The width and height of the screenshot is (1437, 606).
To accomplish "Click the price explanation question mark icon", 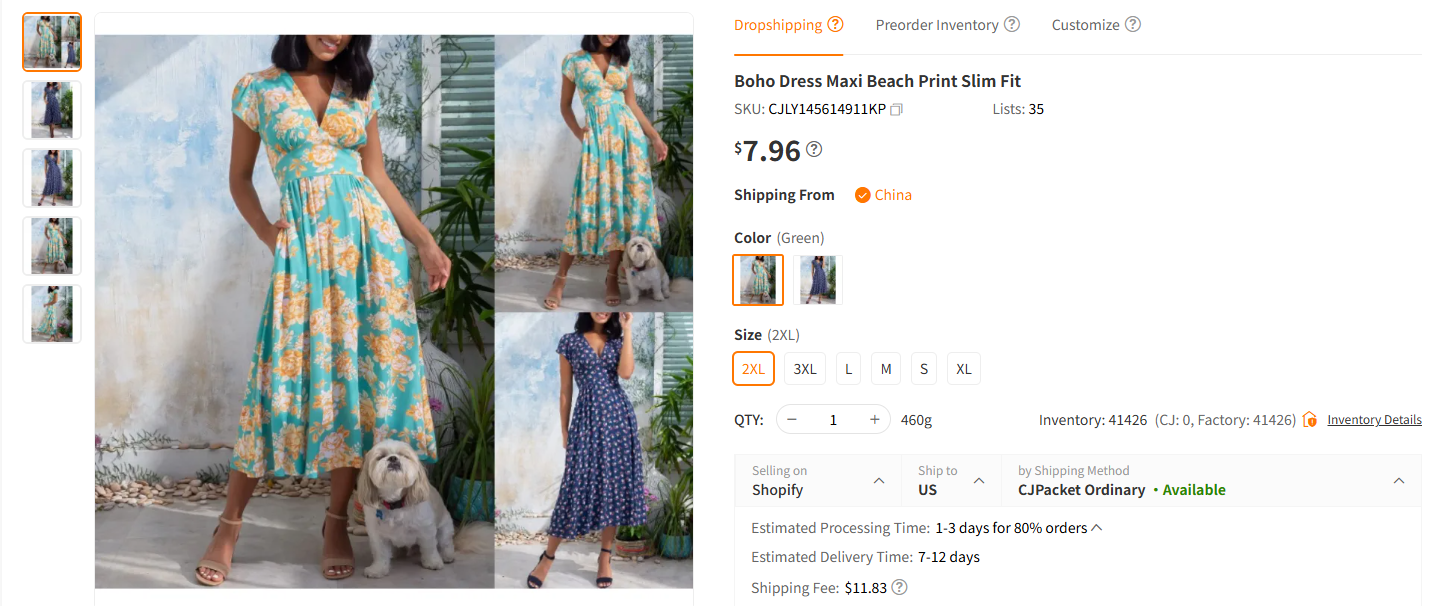I will click(x=813, y=150).
